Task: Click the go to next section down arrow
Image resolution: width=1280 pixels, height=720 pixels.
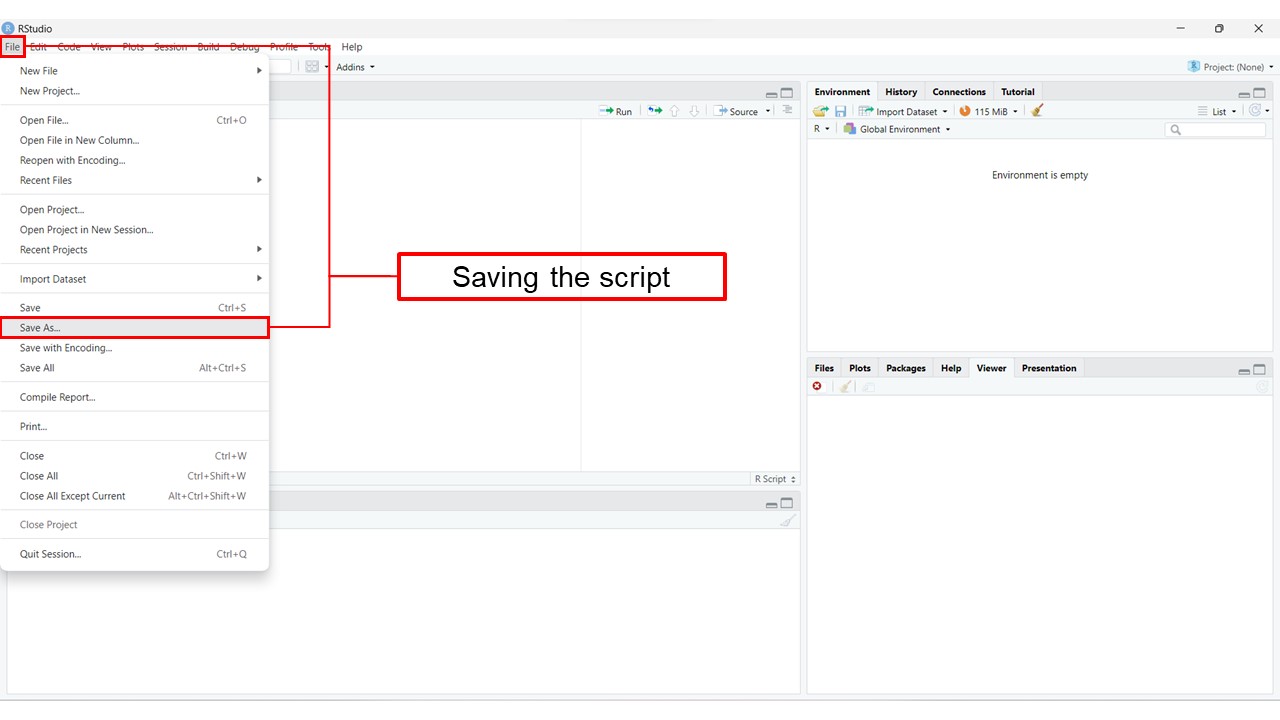Action: [694, 111]
